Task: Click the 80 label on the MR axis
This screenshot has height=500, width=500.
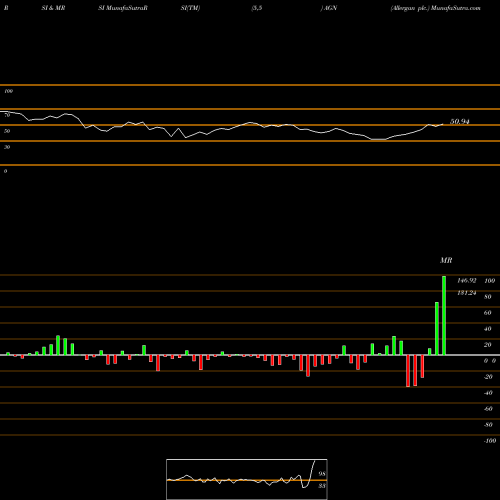Action: tap(488, 297)
